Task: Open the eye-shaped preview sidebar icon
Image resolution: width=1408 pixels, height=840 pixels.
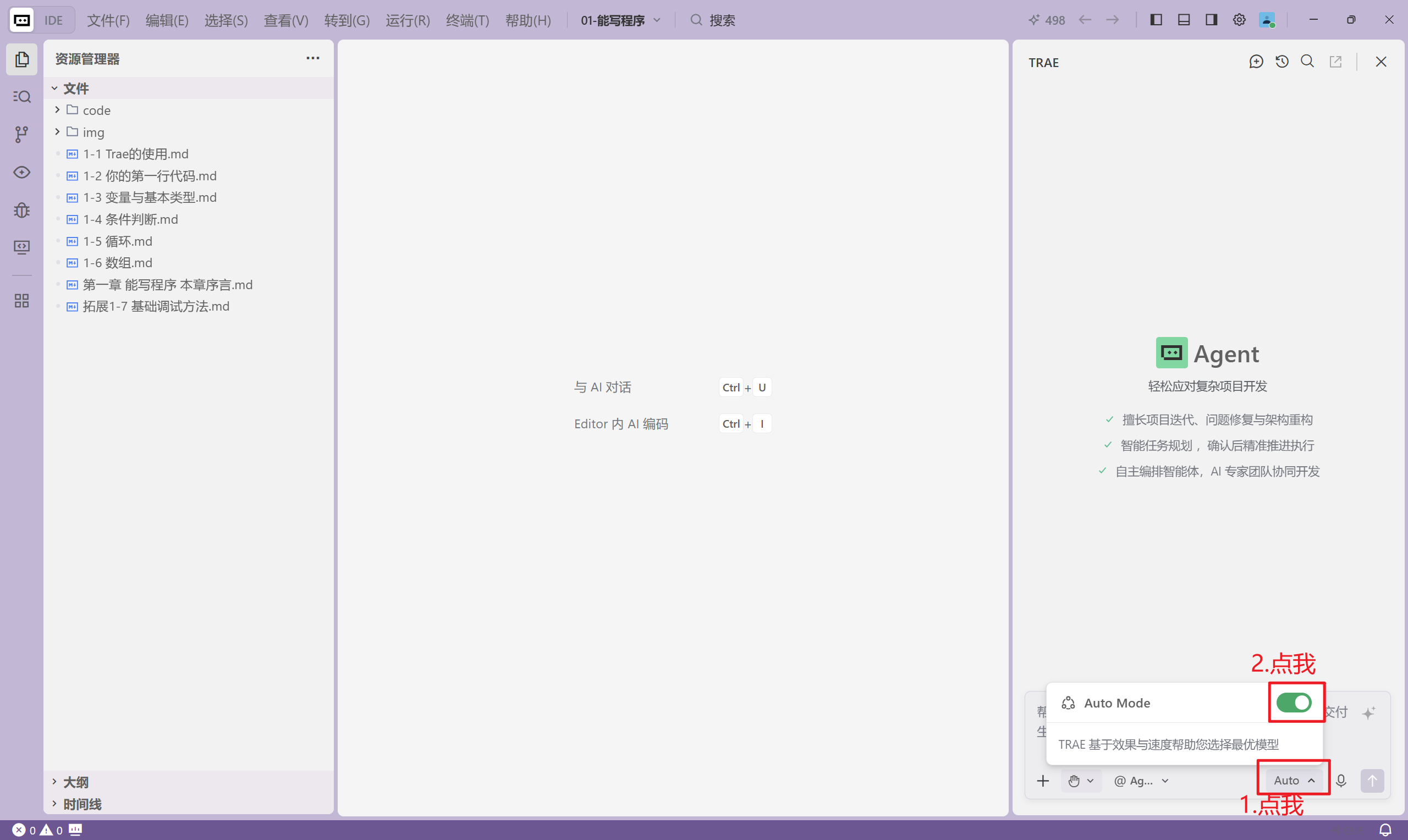Action: tap(21, 172)
